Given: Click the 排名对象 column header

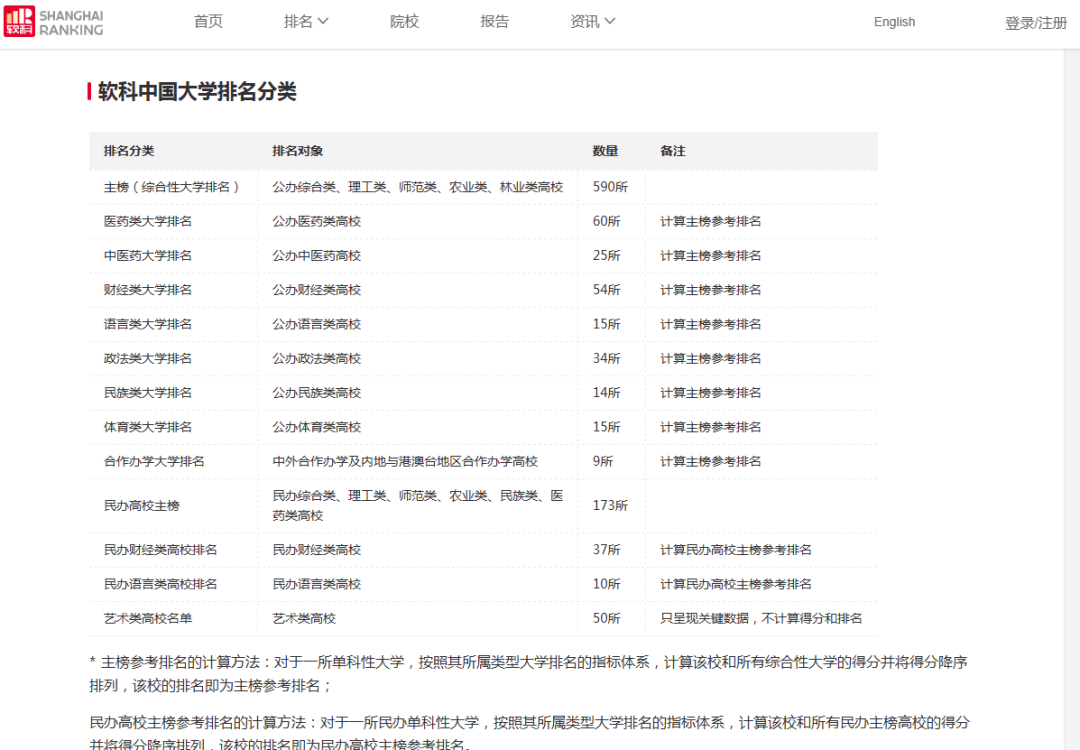Looking at the screenshot, I should 297,151.
